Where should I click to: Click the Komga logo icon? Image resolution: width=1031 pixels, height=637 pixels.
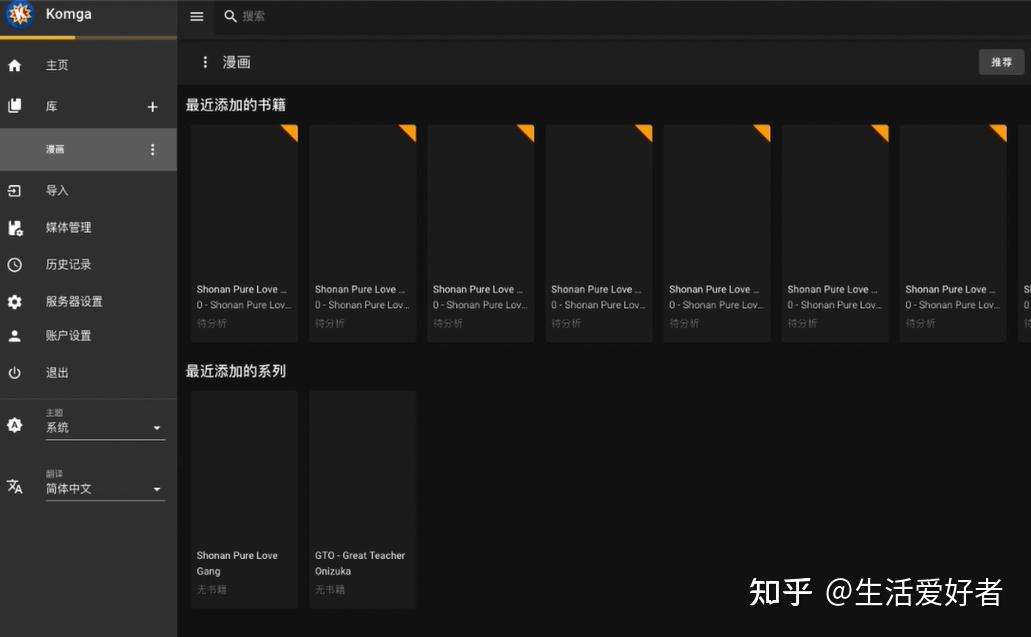click(19, 15)
